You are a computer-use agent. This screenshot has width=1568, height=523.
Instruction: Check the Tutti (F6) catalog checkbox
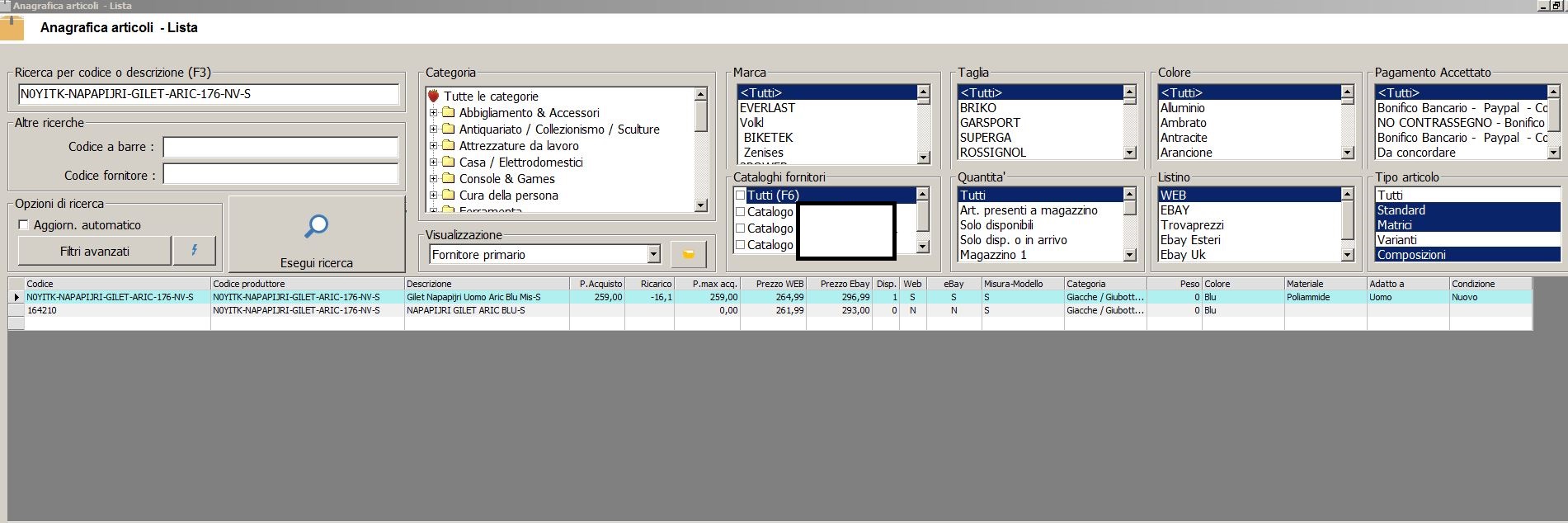coord(740,196)
